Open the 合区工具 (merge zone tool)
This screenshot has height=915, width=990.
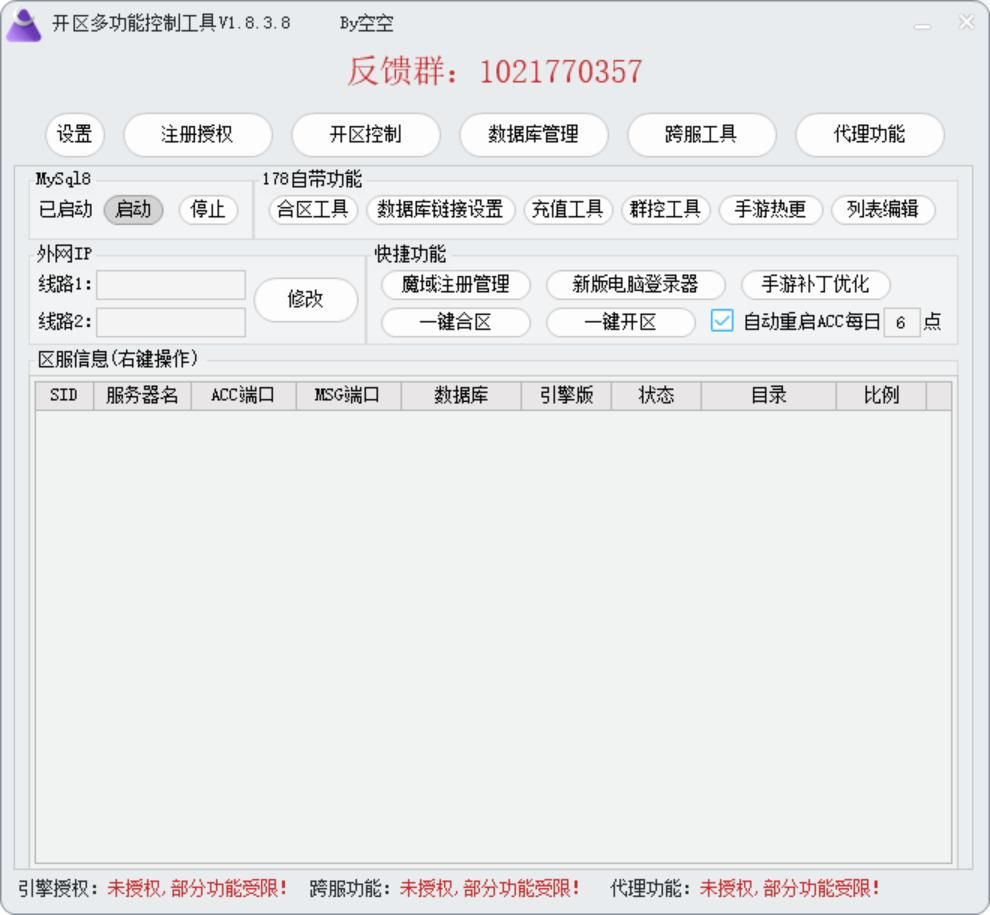(313, 210)
